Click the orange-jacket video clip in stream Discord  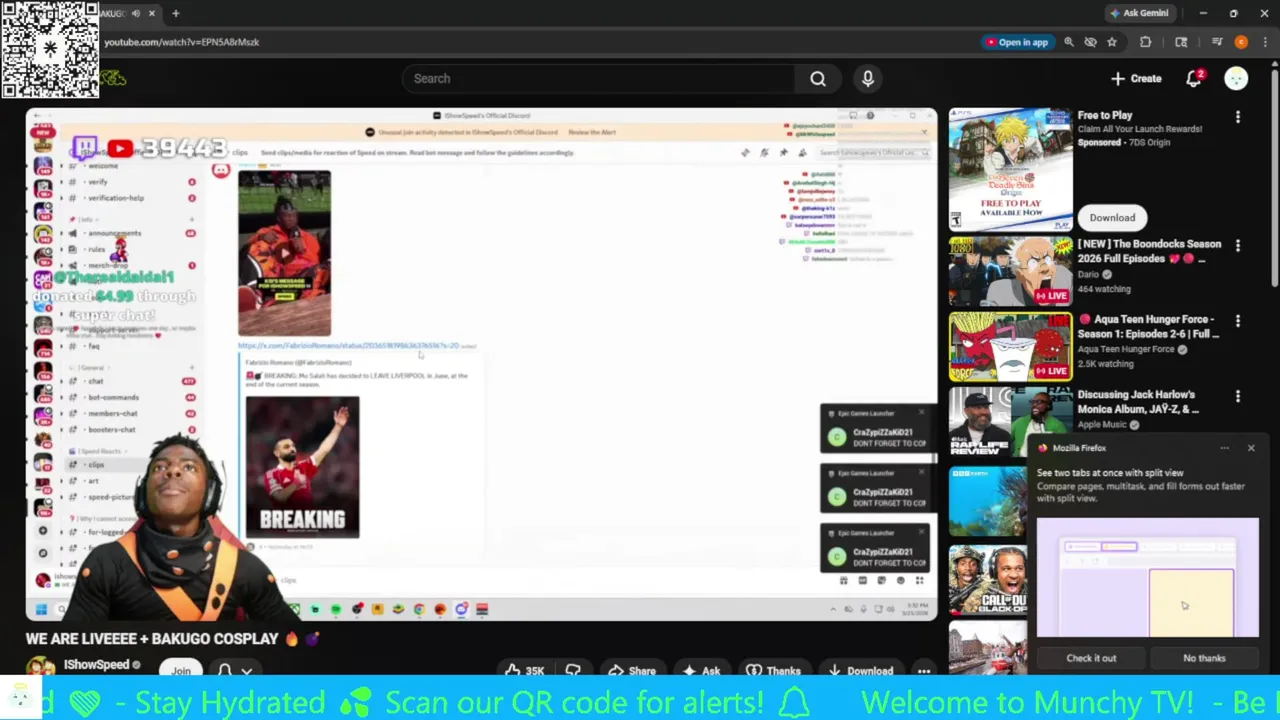click(284, 253)
